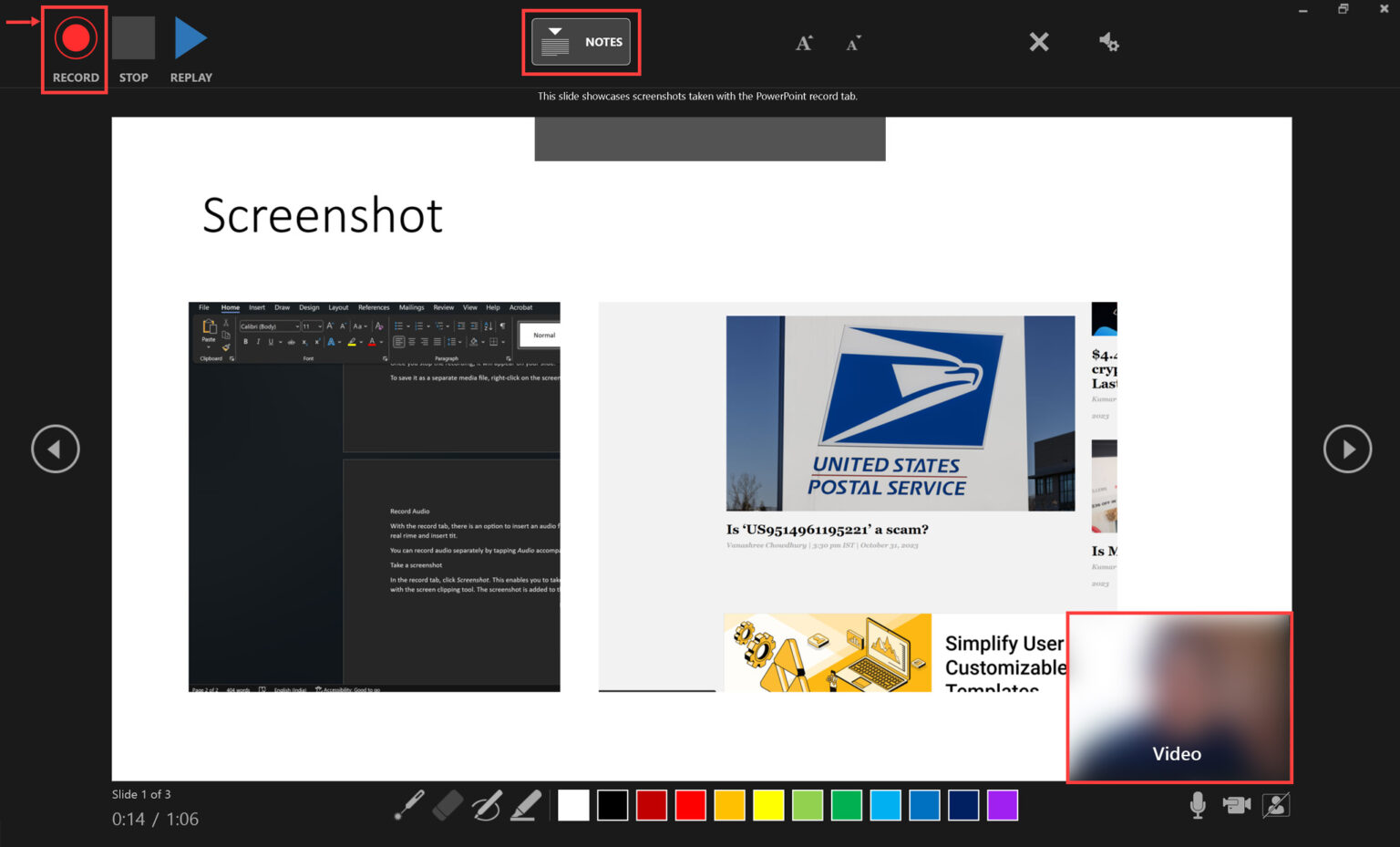Screen dimensions: 1400x847
Task: Pick the black ink color
Action: [612, 805]
